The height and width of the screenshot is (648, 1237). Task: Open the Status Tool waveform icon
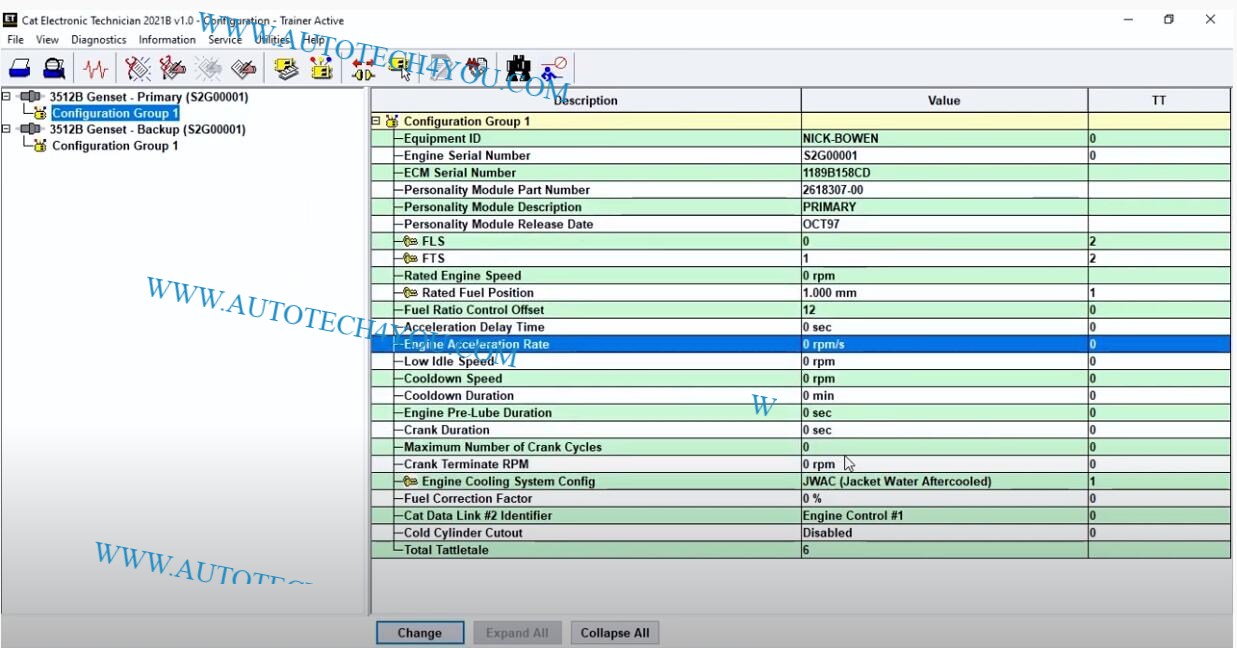[96, 69]
